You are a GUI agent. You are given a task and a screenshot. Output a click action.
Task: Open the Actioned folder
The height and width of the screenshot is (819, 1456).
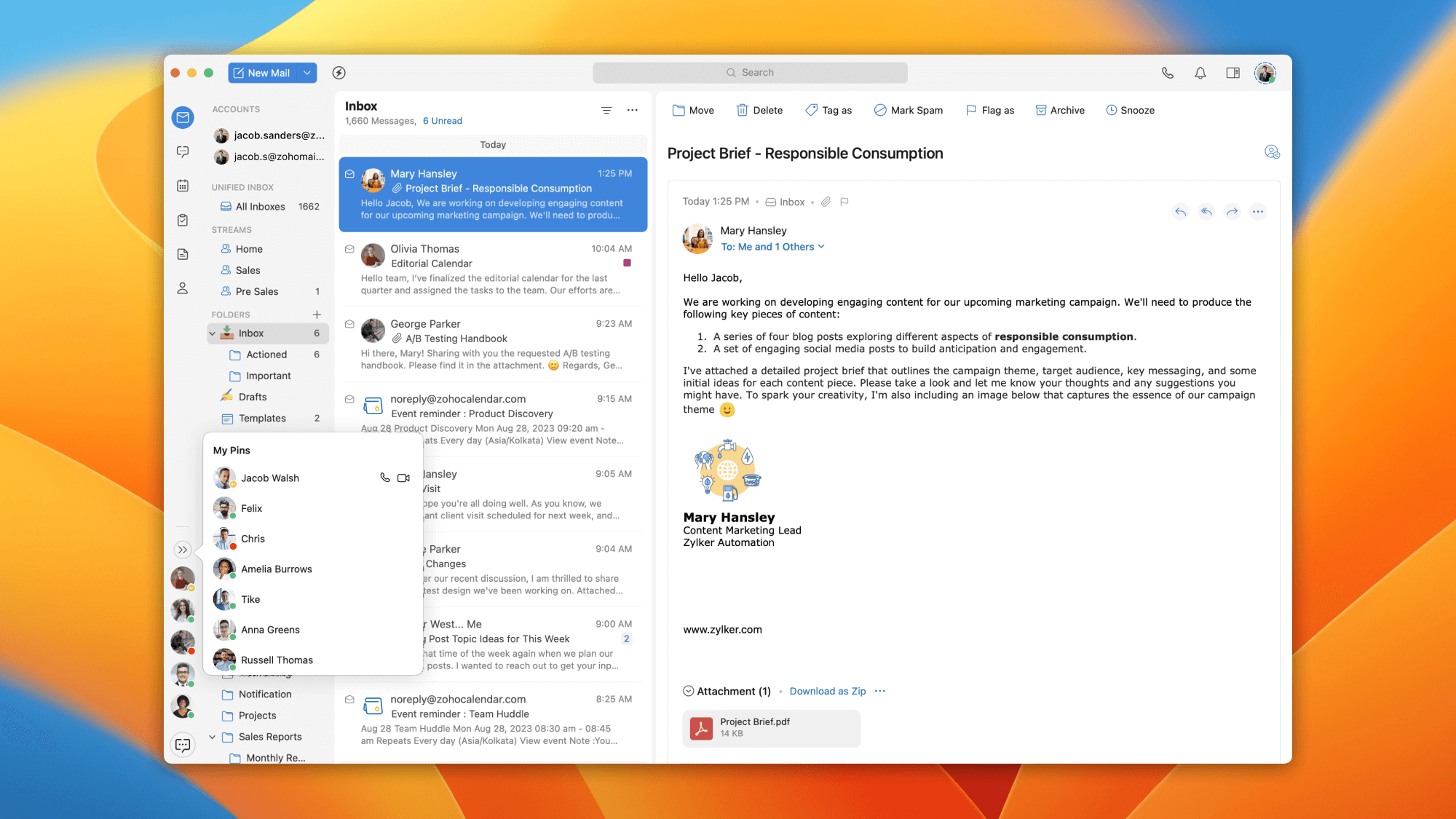pos(273,355)
